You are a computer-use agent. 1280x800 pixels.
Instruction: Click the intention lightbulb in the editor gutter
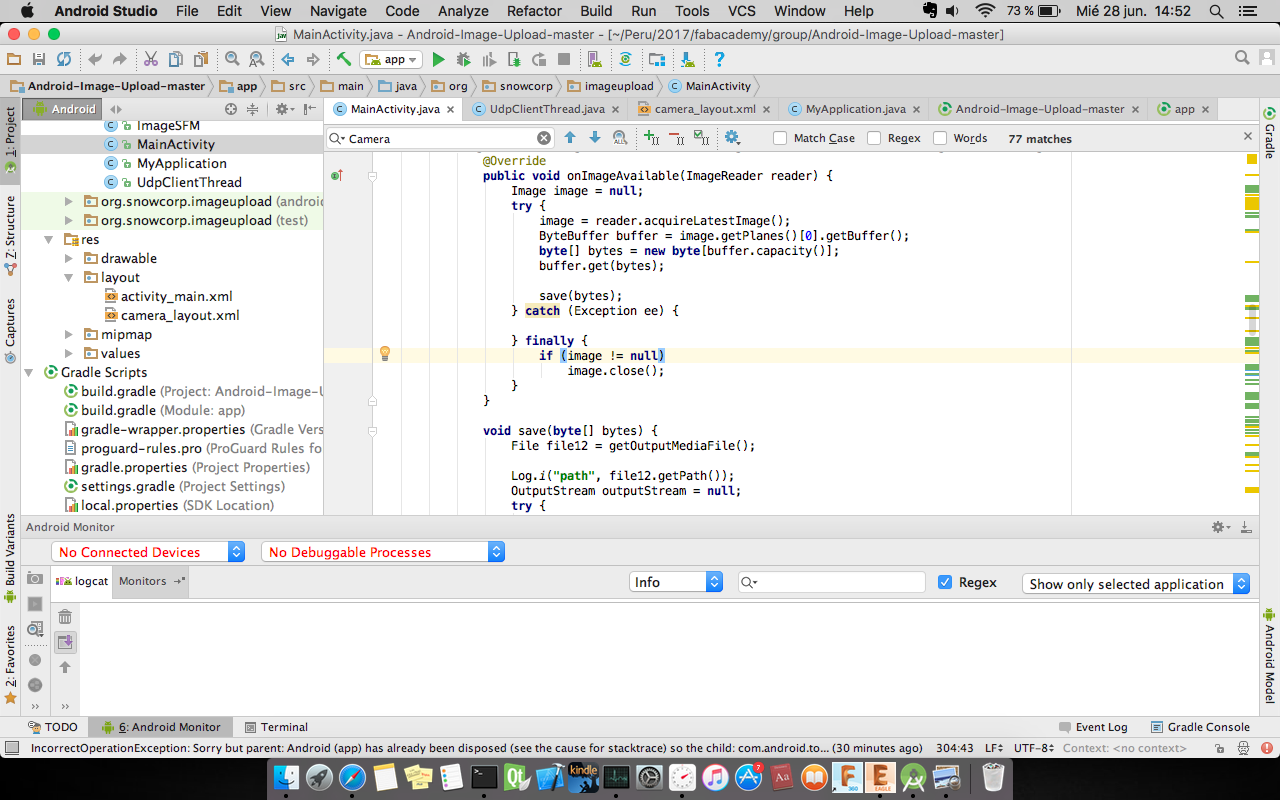click(384, 353)
